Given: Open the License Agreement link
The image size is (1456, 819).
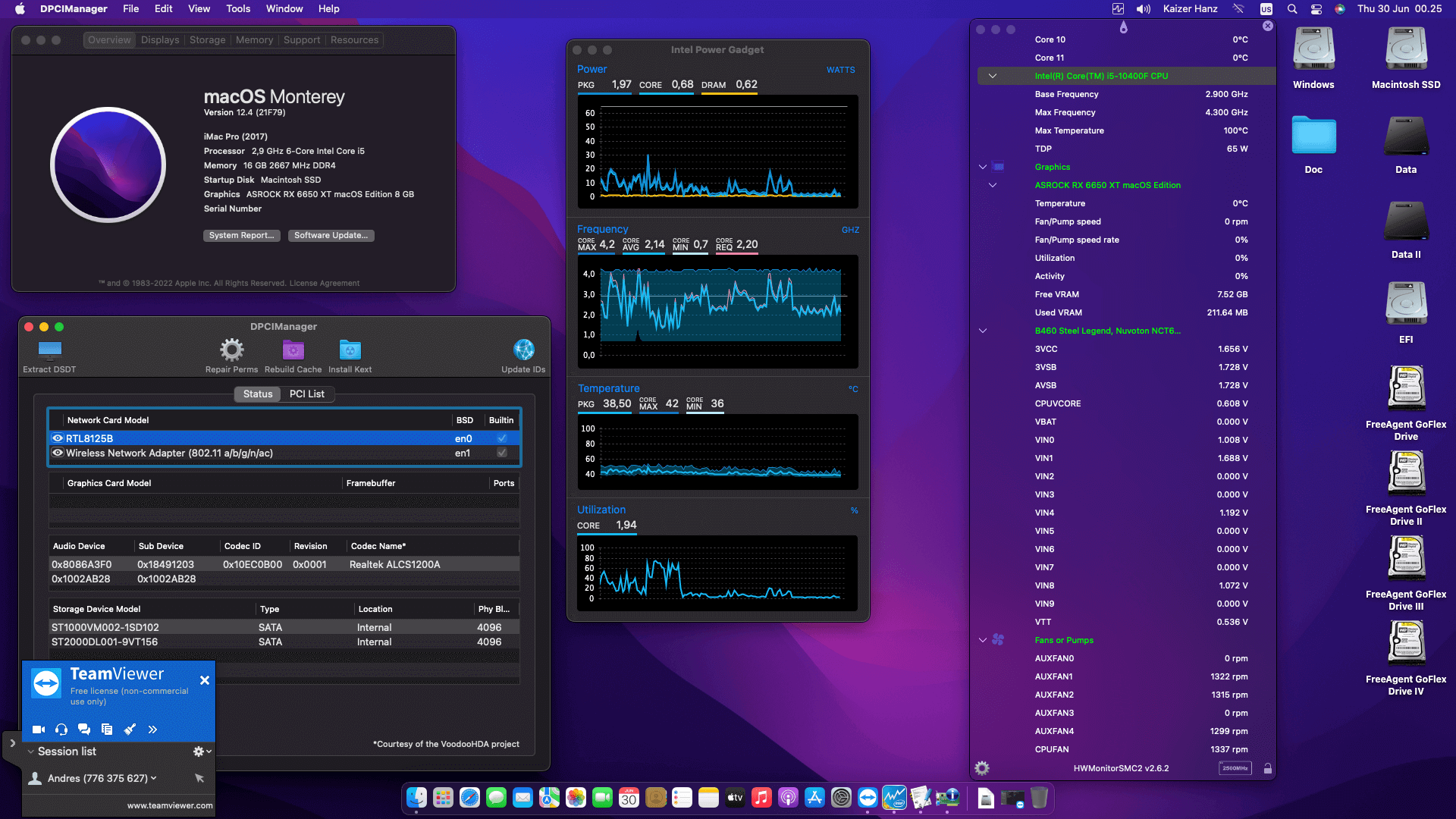Looking at the screenshot, I should pos(325,284).
